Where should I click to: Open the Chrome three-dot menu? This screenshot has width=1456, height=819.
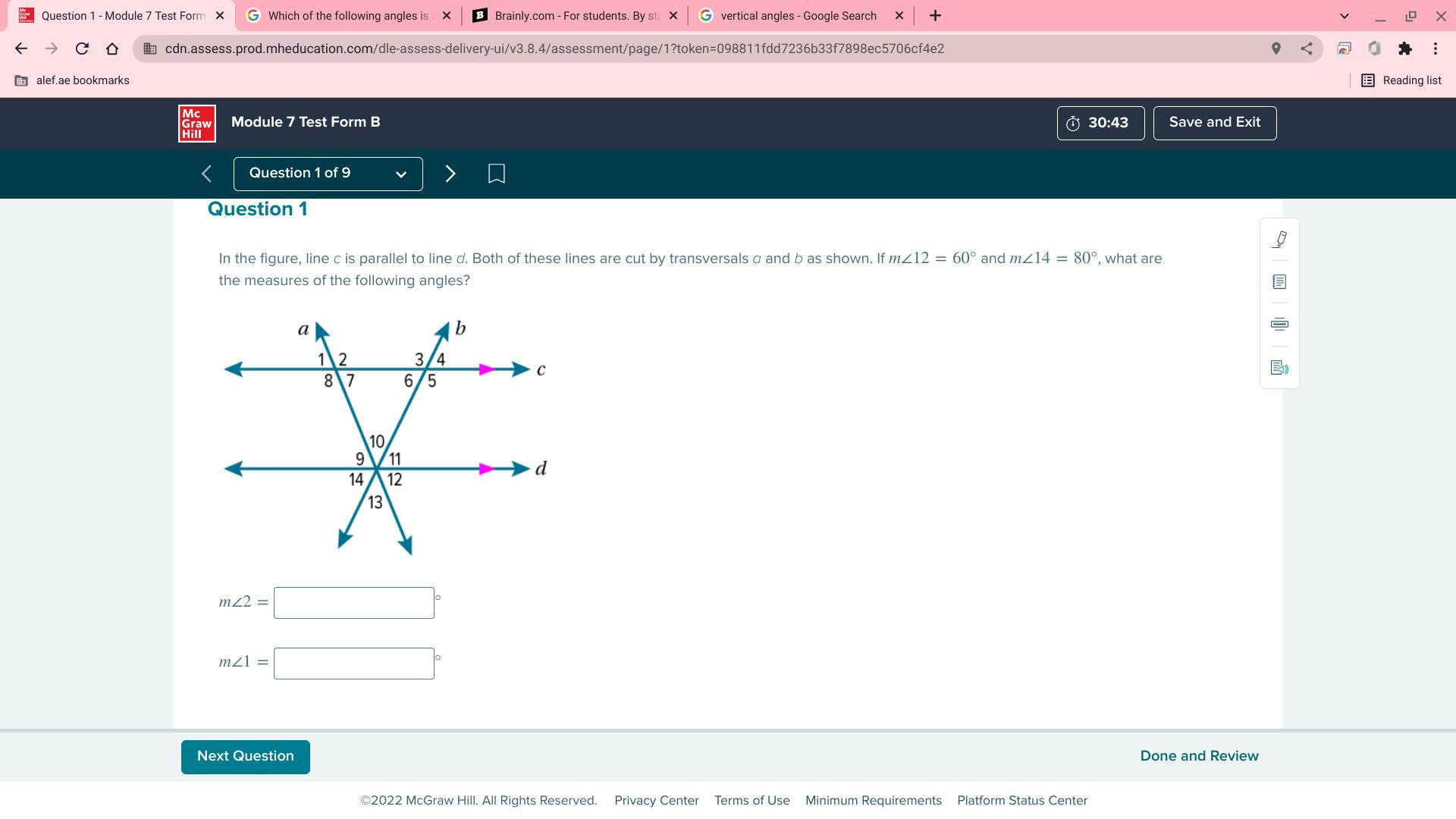pos(1436,49)
